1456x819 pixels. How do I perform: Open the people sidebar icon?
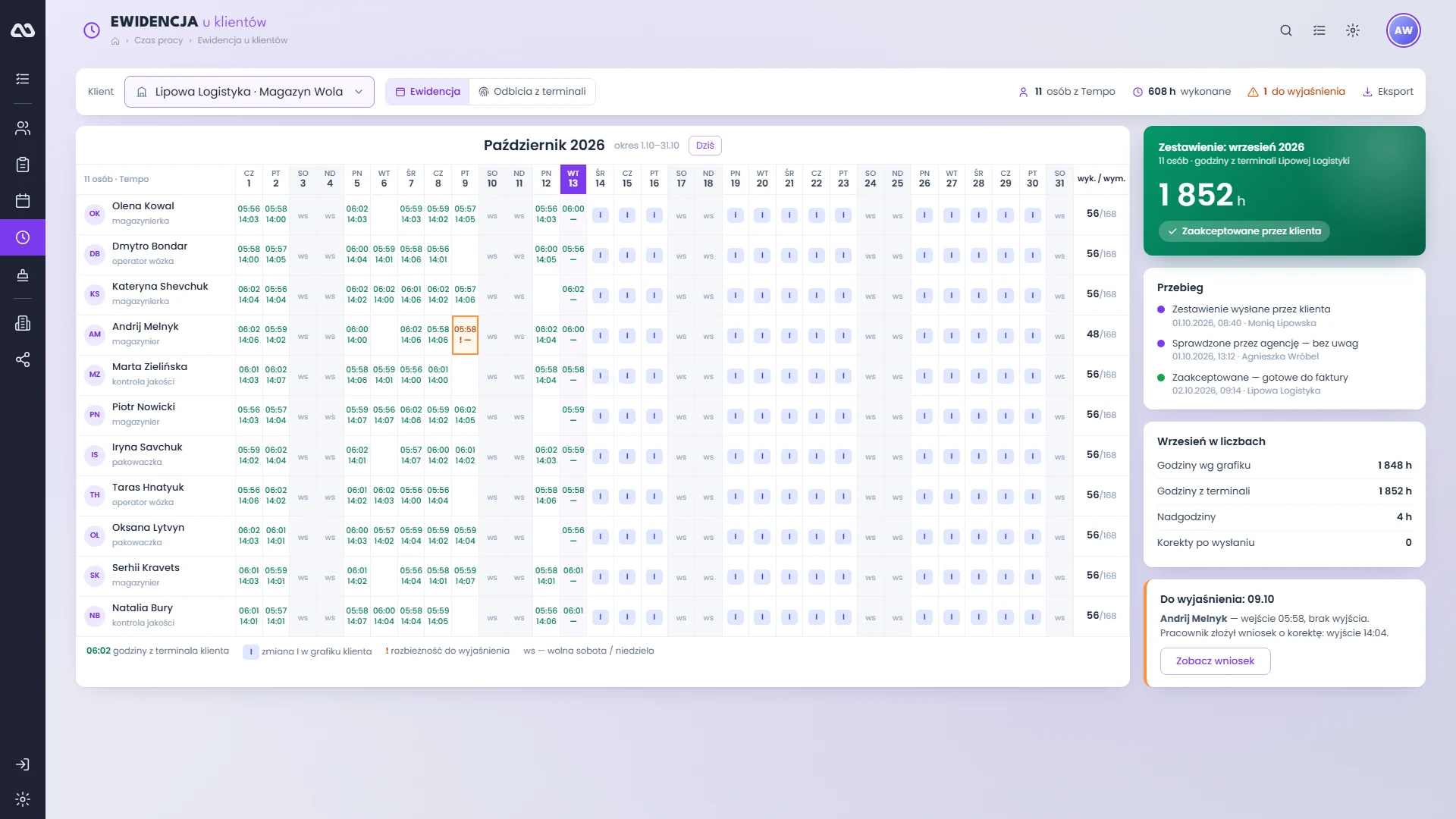tap(23, 128)
